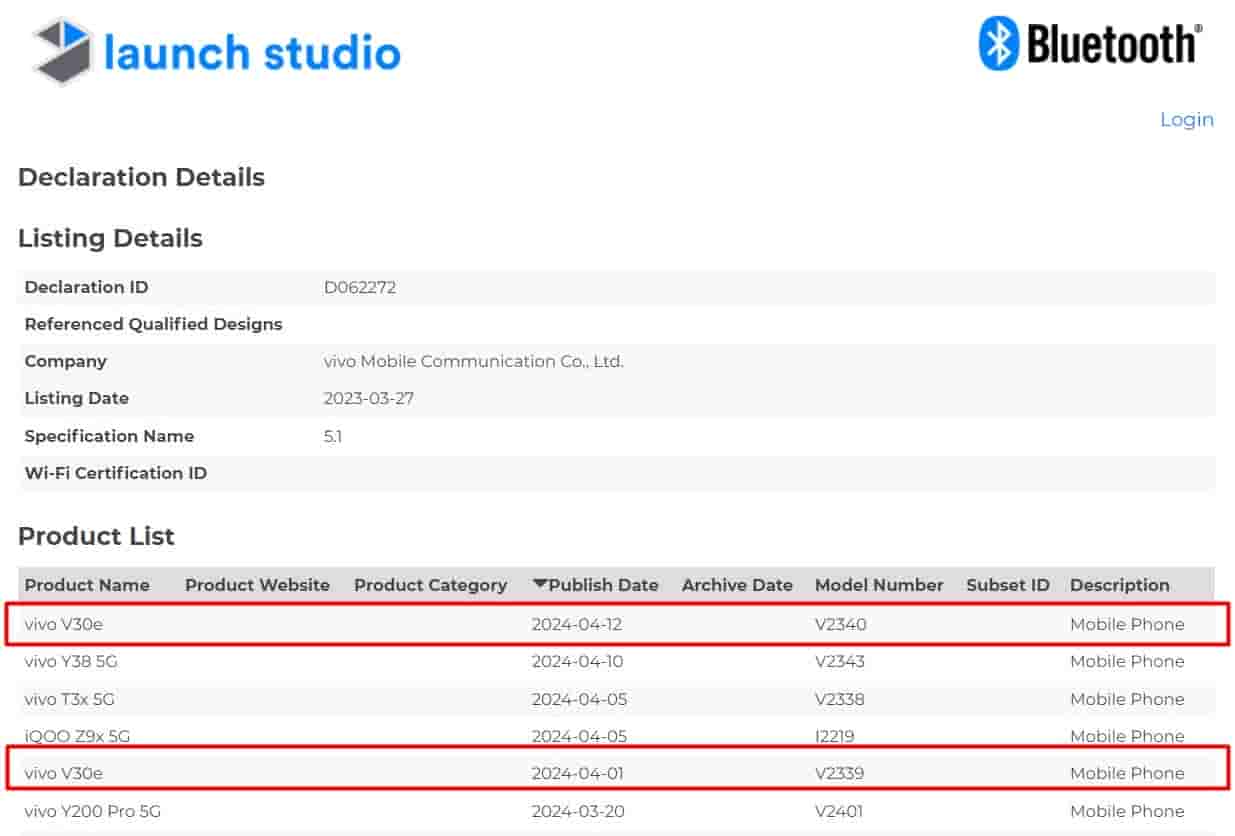
Task: Open the Login link
Action: click(x=1186, y=119)
